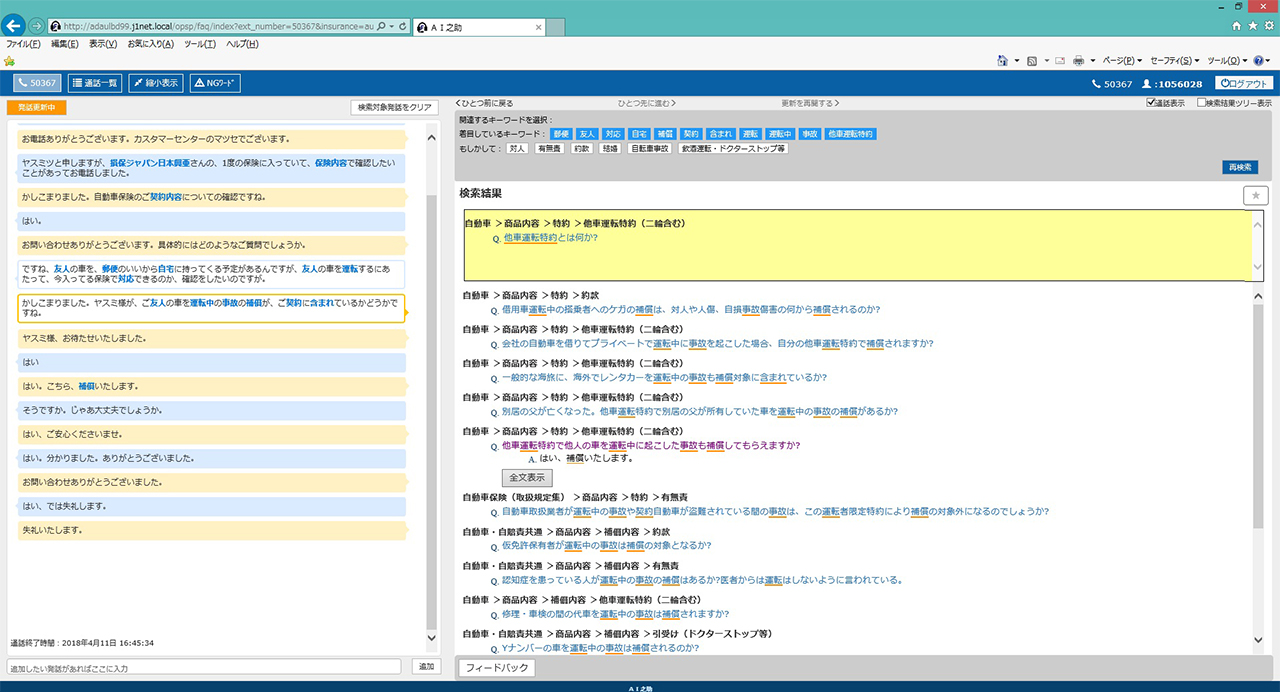Toggle 通話表示 checkbox
The width and height of the screenshot is (1280, 692).
[1151, 102]
